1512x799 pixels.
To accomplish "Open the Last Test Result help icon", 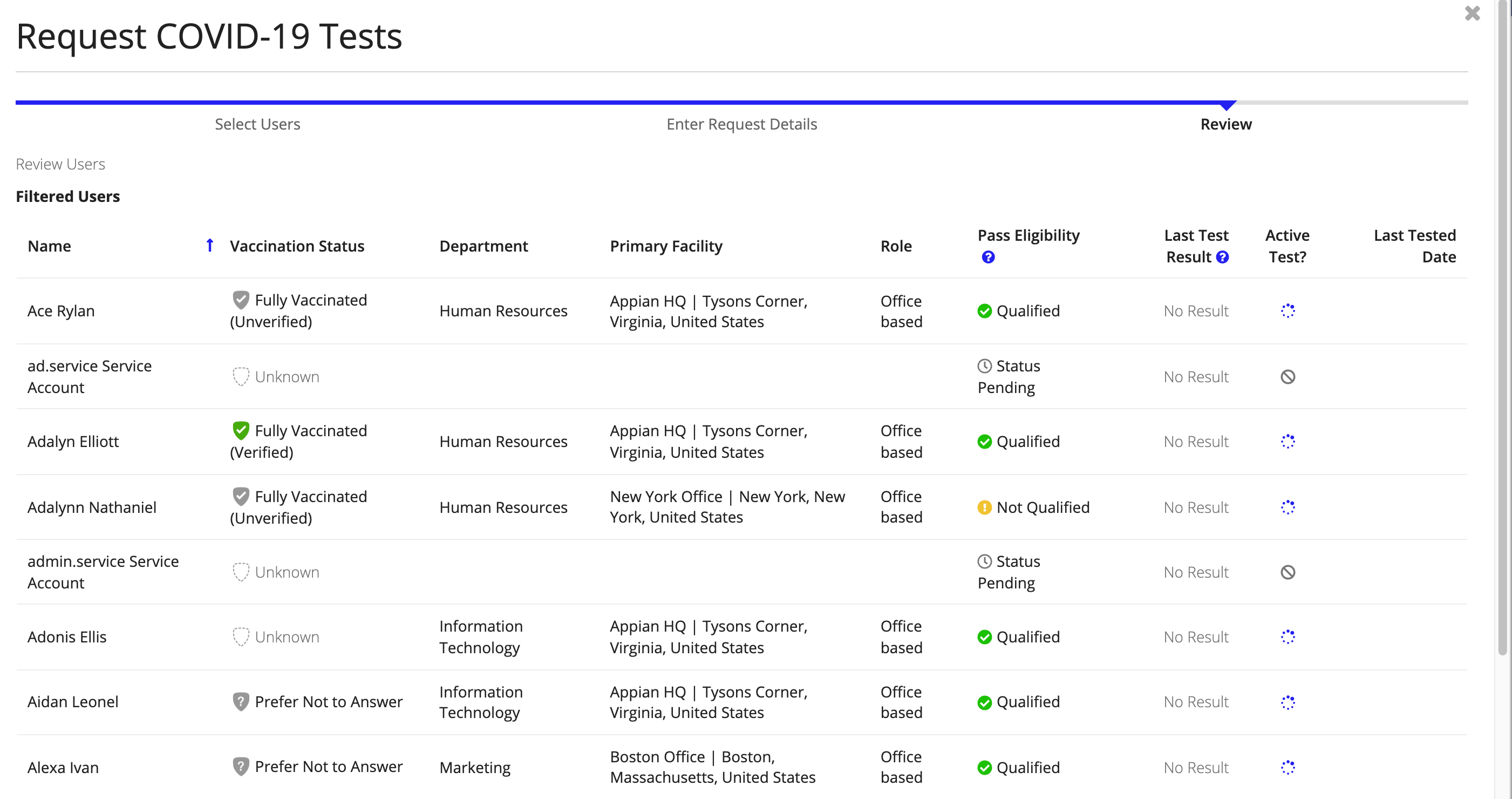I will pyautogui.click(x=1222, y=257).
